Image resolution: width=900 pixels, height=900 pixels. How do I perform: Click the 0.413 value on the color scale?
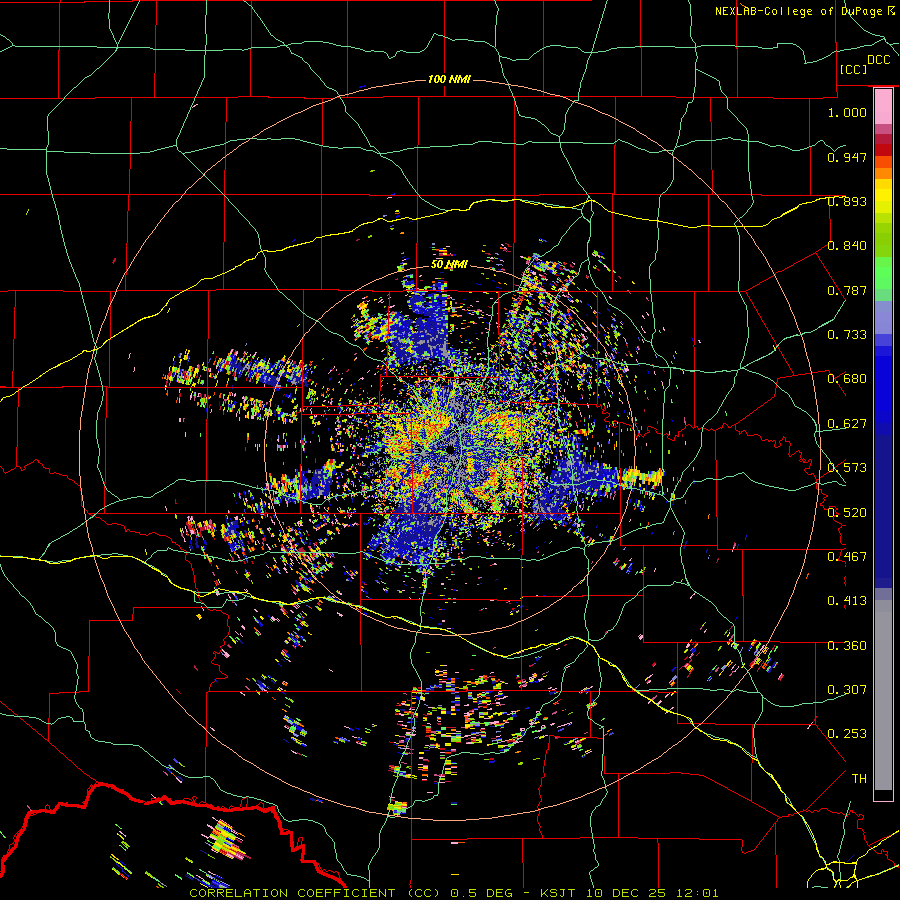pos(847,601)
